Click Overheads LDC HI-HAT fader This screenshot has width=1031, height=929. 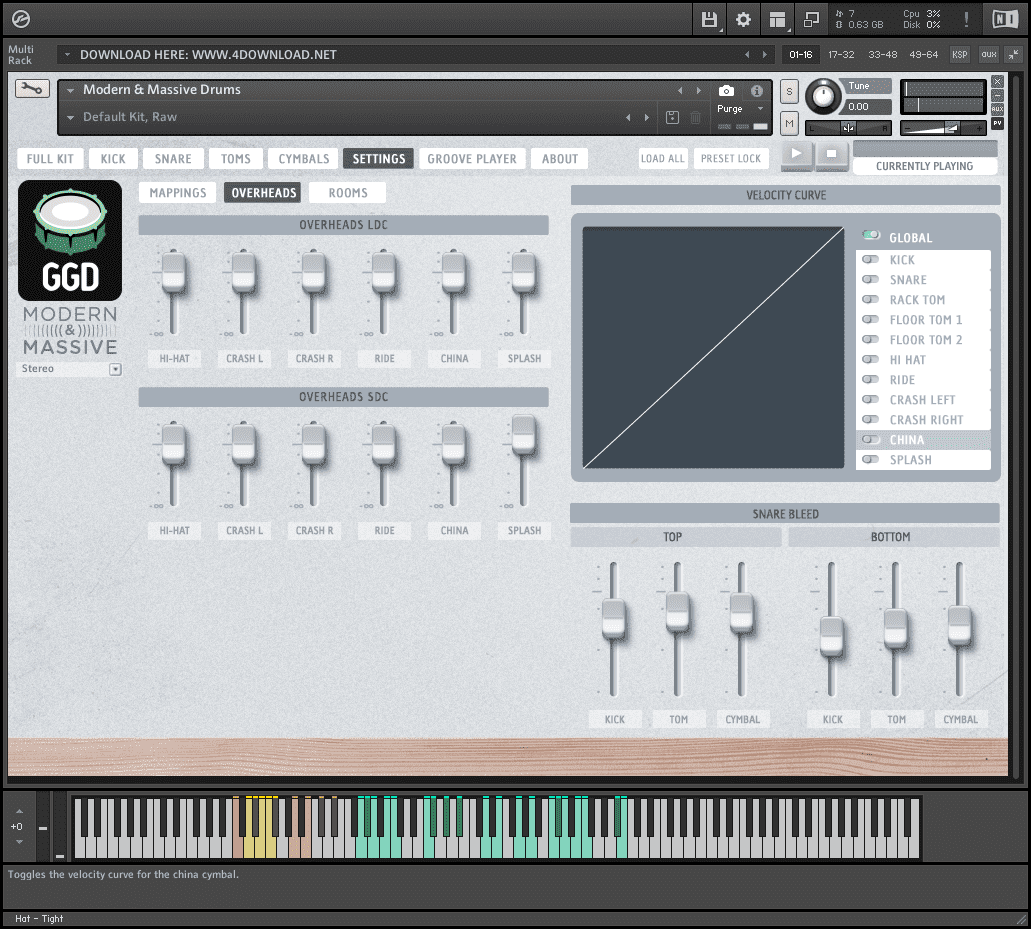click(x=174, y=272)
